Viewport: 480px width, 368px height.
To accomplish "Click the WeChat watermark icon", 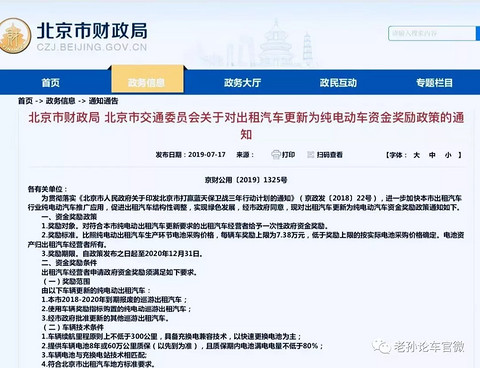I will (382, 347).
